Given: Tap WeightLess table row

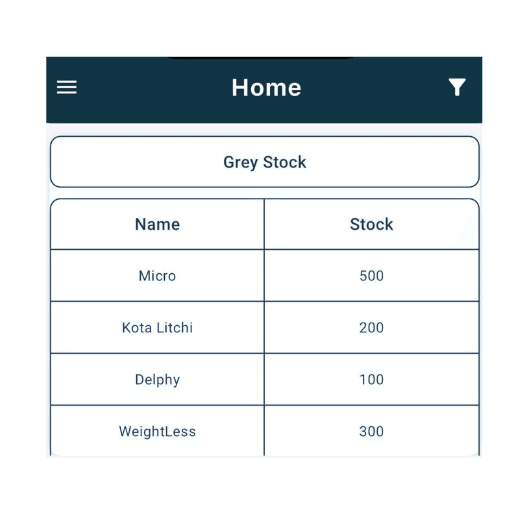Looking at the screenshot, I should 265,431.
